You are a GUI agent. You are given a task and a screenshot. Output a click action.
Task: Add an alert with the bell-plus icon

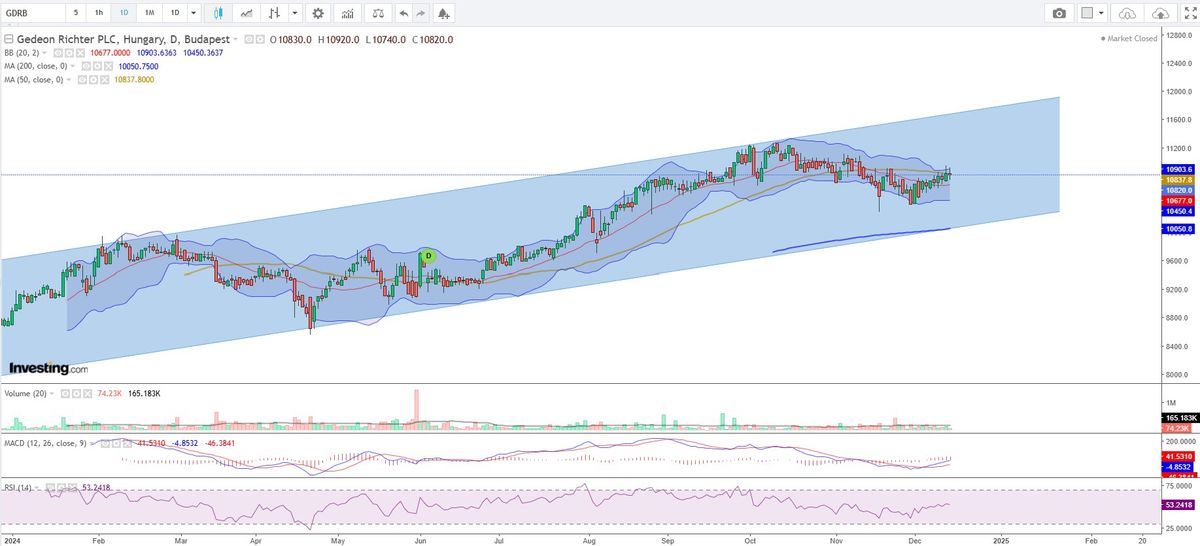point(443,13)
